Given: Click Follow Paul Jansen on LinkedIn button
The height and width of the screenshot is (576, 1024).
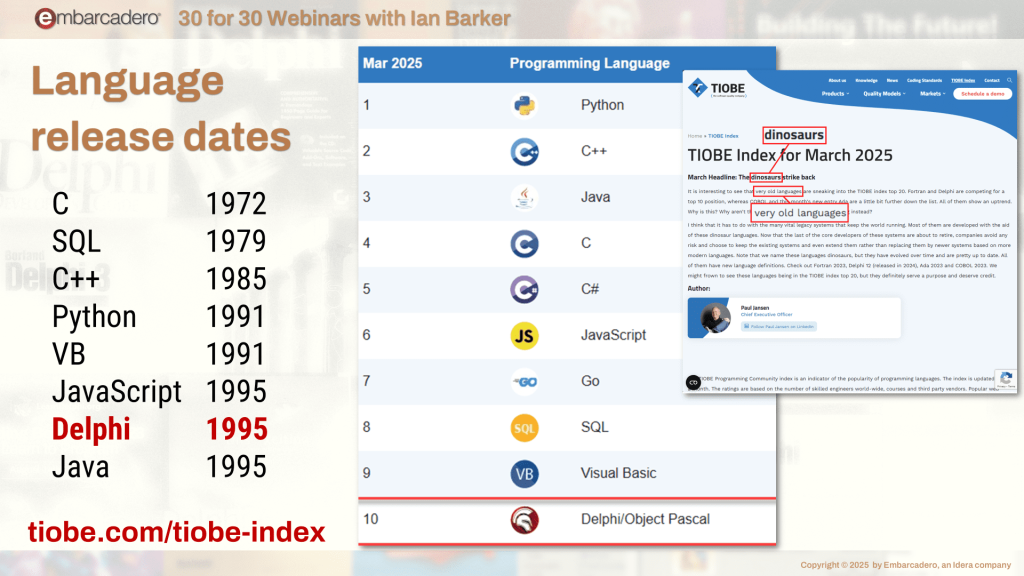Looking at the screenshot, I should (778, 327).
